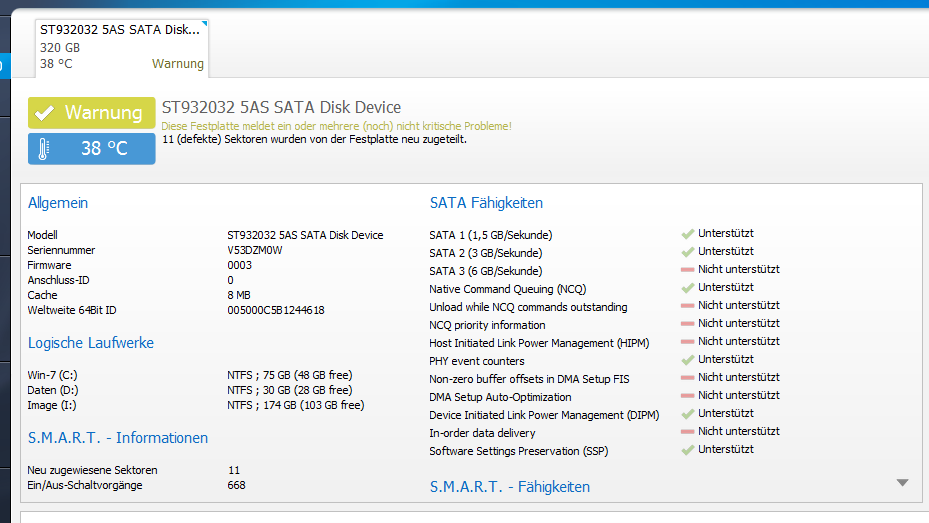Viewport: 929px width, 523px height.
Task: Click the green check for PHY event counters
Action: (x=687, y=360)
